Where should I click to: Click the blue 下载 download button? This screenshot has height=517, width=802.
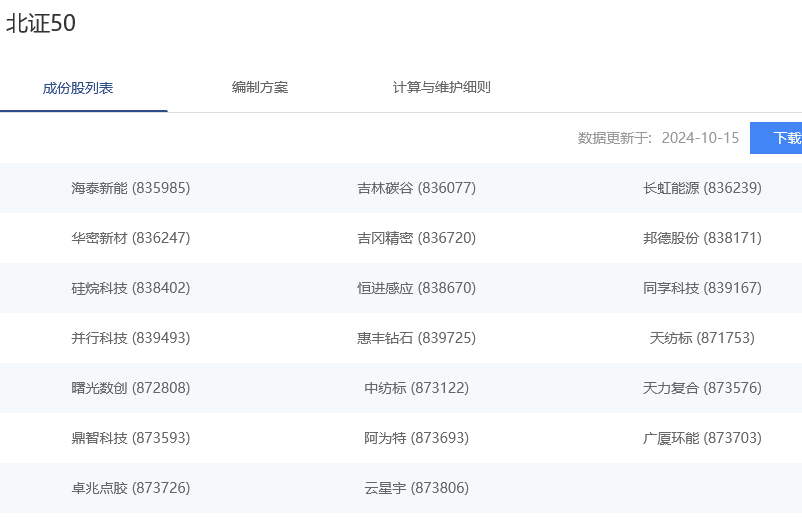click(x=776, y=138)
